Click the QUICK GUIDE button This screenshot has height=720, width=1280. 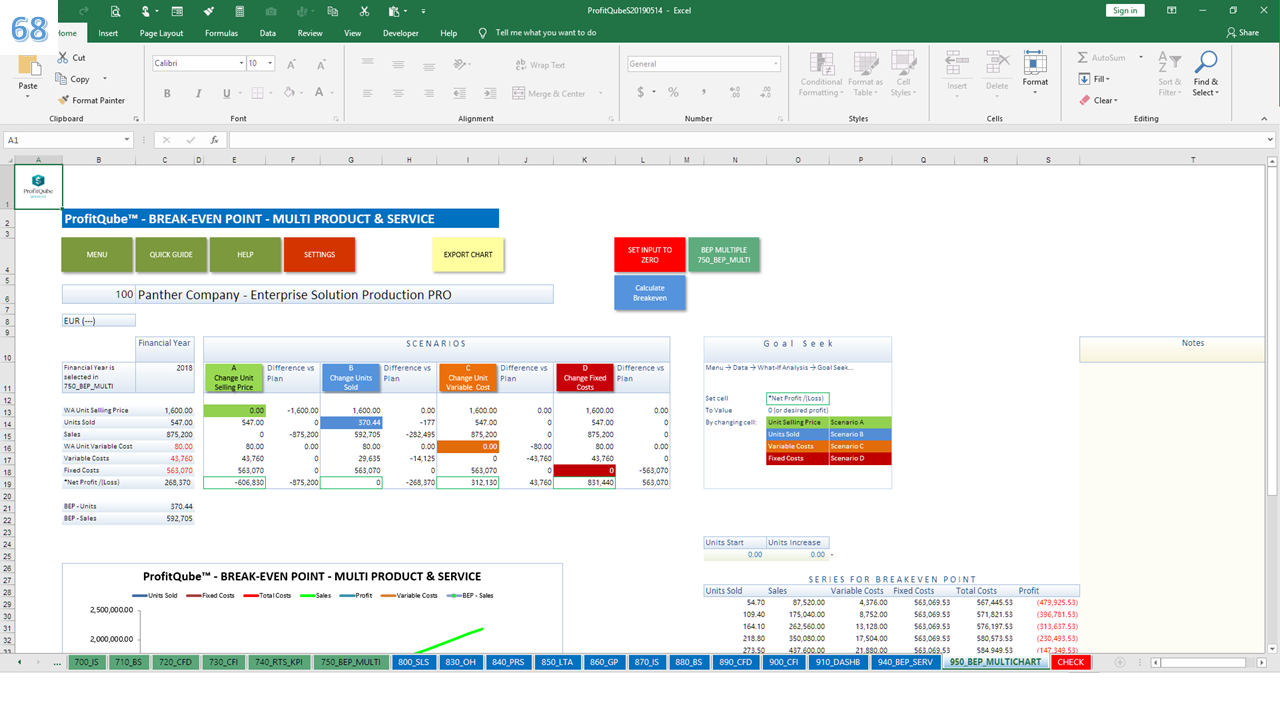[171, 255]
